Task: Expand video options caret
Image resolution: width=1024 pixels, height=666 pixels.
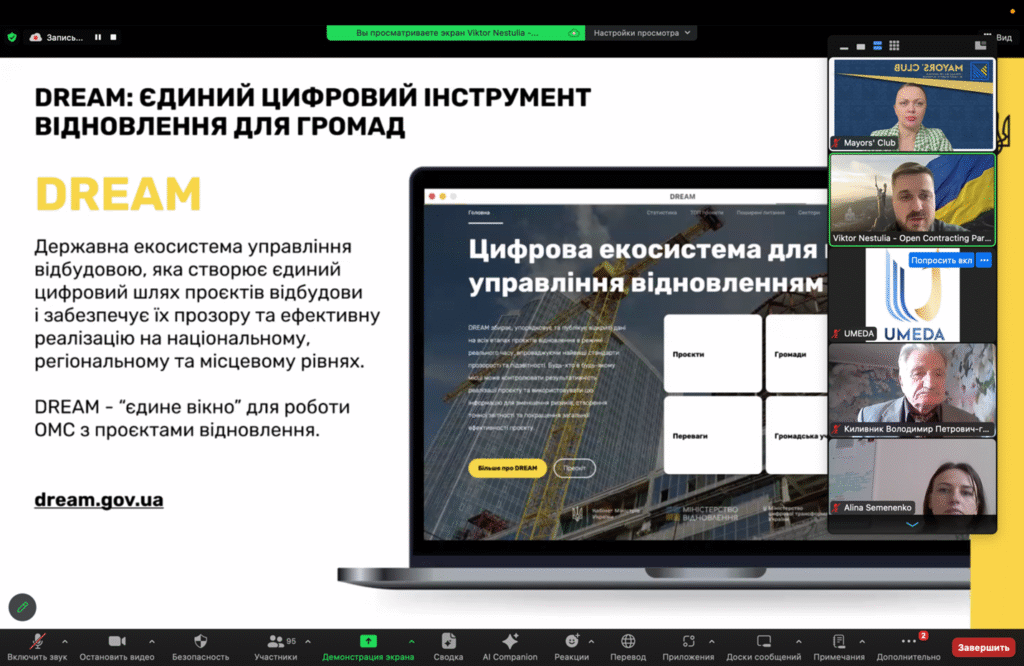Action: click(x=152, y=641)
